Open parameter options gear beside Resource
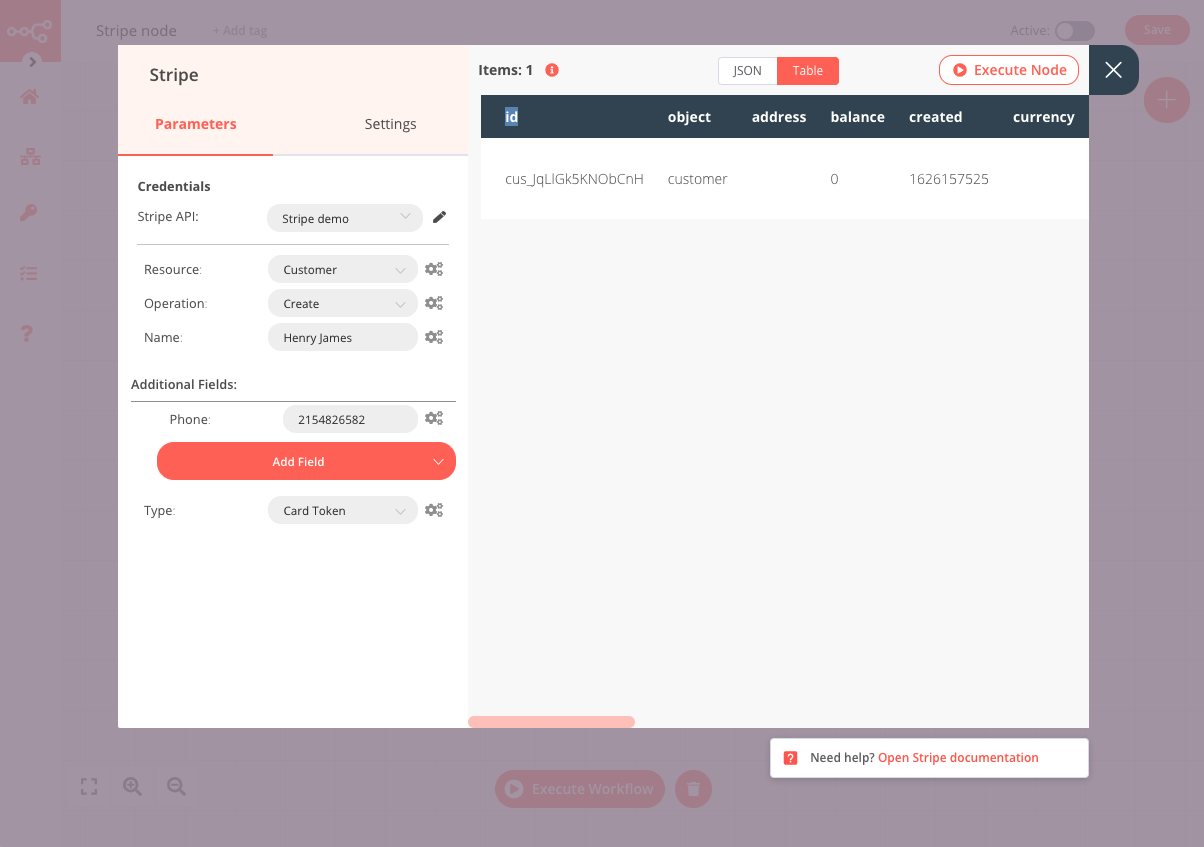 433,269
